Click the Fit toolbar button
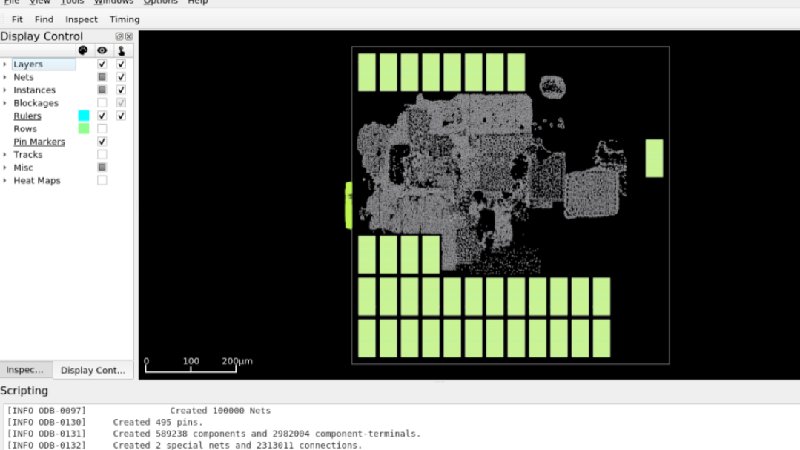The width and height of the screenshot is (800, 450). 17,19
